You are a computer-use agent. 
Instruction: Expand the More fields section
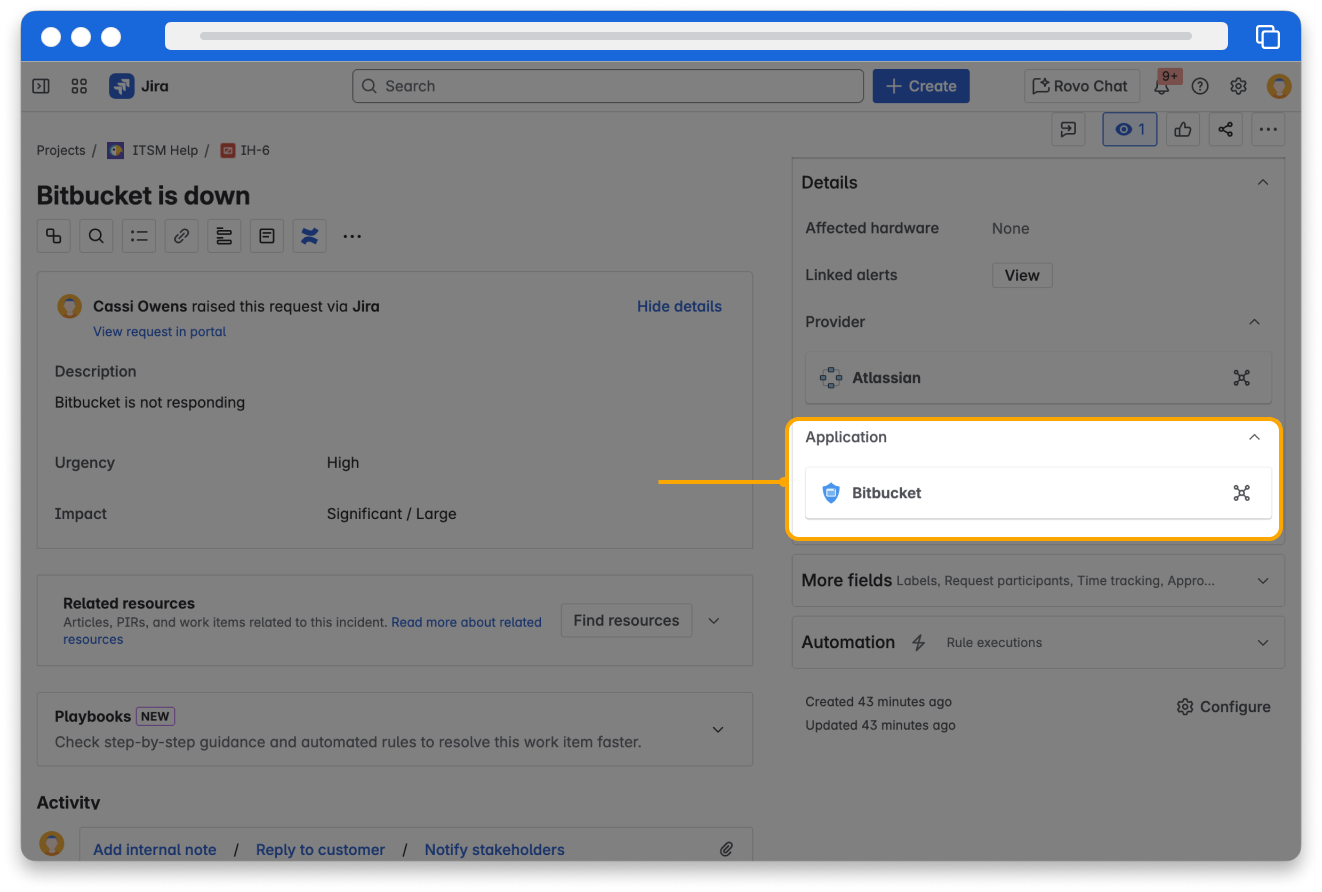1263,581
